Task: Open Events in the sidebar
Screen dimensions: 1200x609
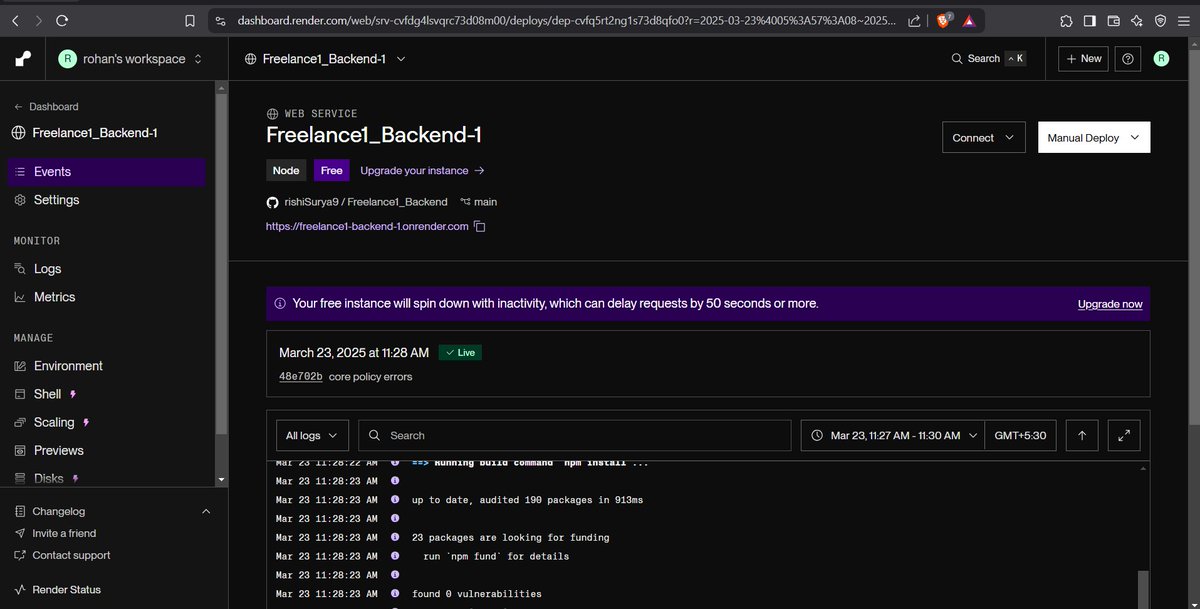Action: coord(106,172)
